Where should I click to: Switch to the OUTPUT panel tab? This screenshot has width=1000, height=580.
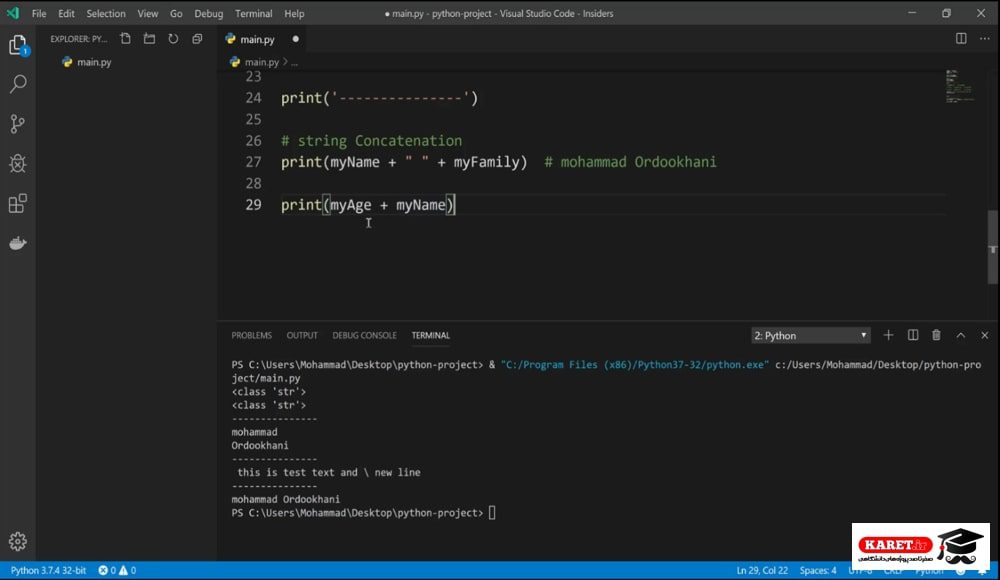point(302,335)
